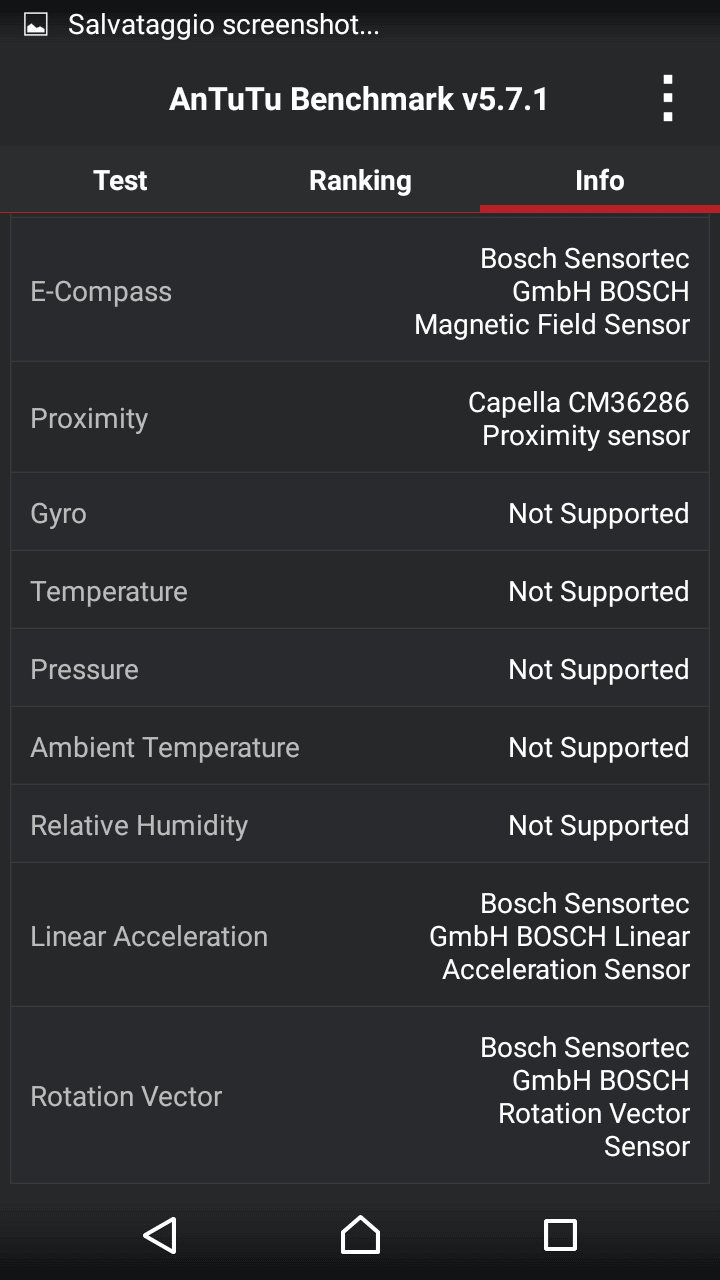Screen dimensions: 720x1280
Task: Tap the Relative Humidity row
Action: pos(360,825)
